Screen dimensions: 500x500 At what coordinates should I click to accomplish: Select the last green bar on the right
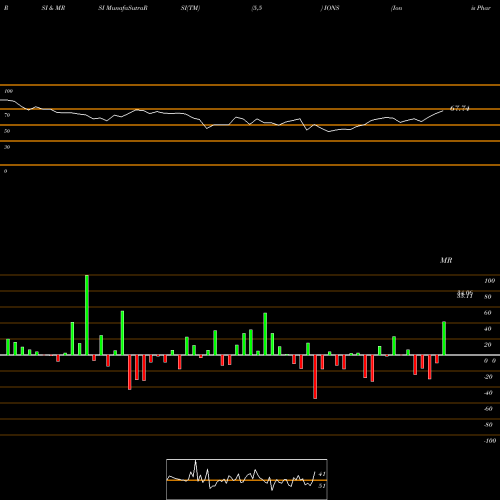pyautogui.click(x=444, y=338)
